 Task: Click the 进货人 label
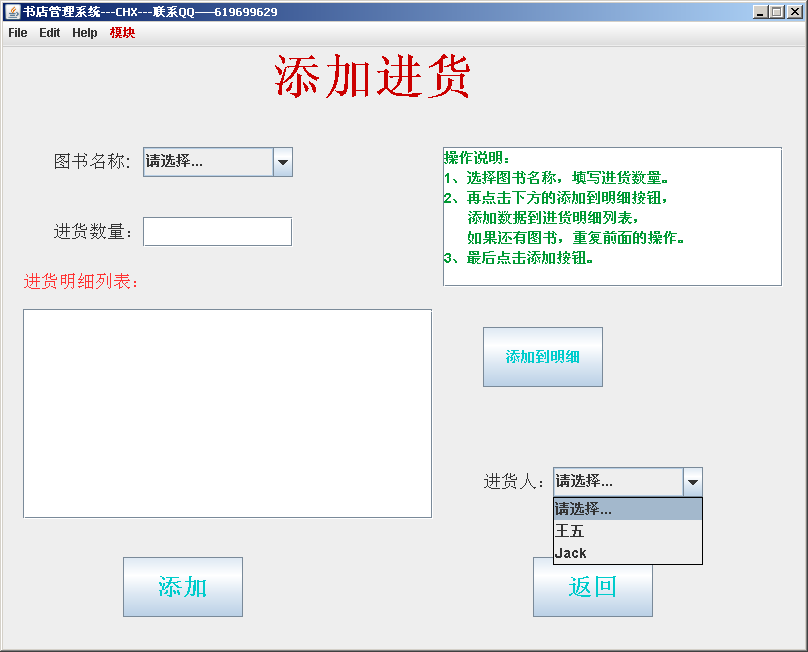coord(513,482)
